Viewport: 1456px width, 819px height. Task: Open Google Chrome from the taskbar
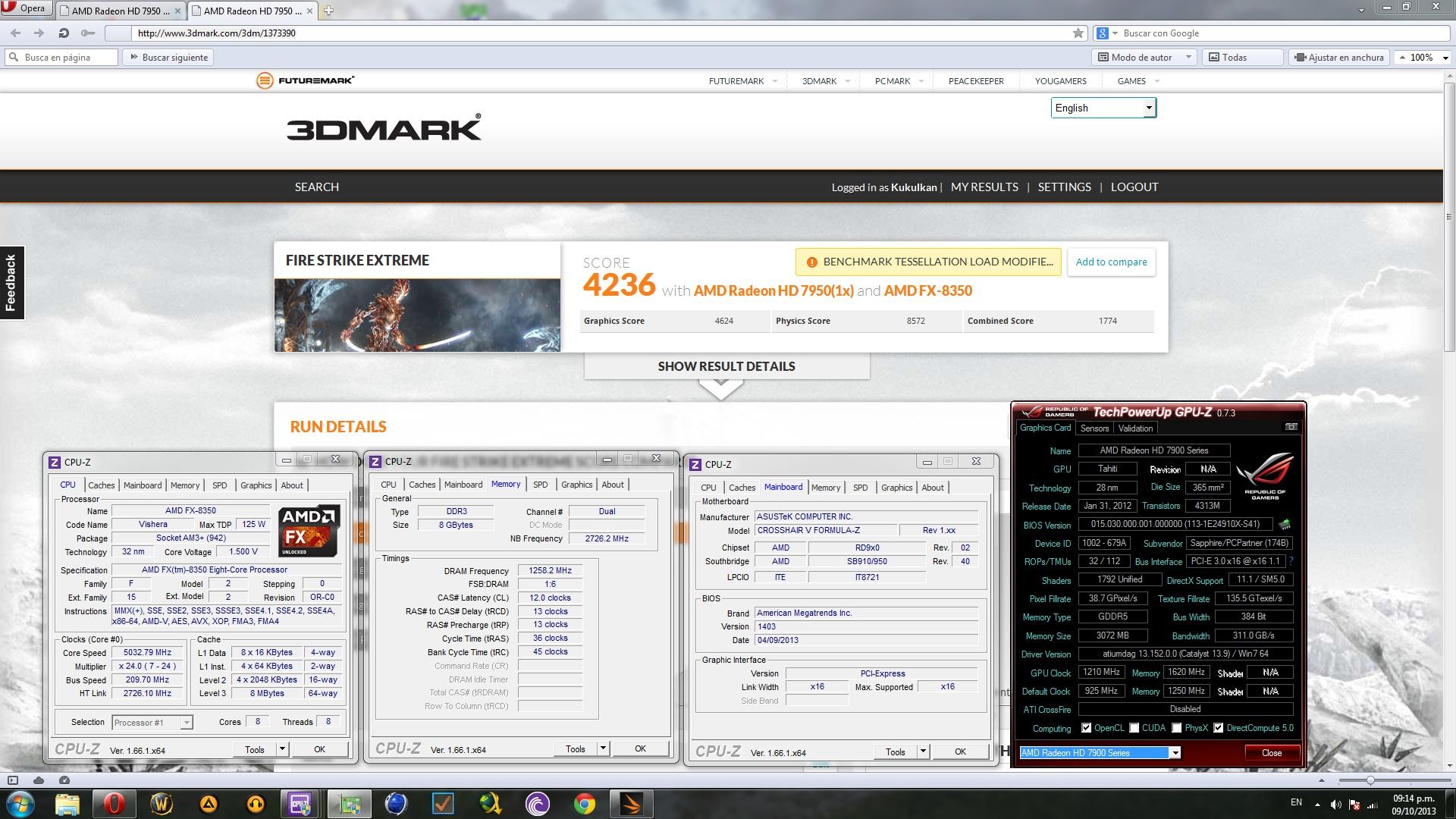(x=584, y=804)
